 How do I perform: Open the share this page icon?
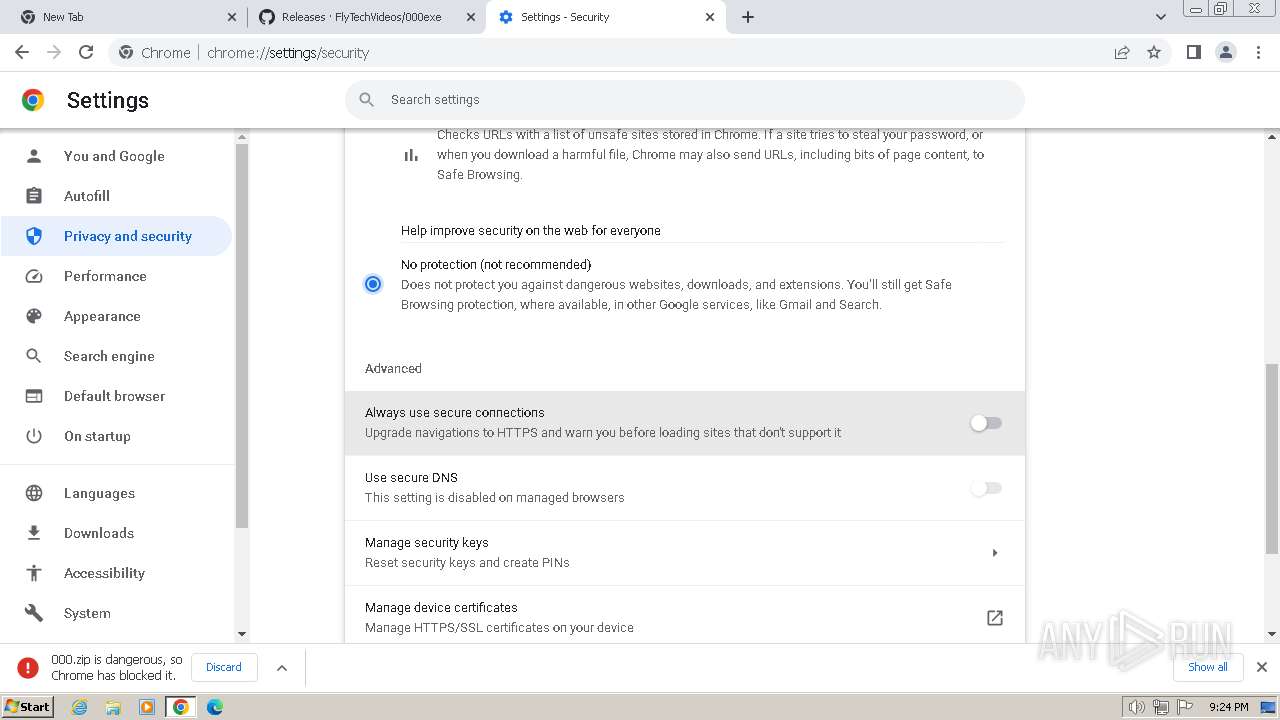(1122, 53)
